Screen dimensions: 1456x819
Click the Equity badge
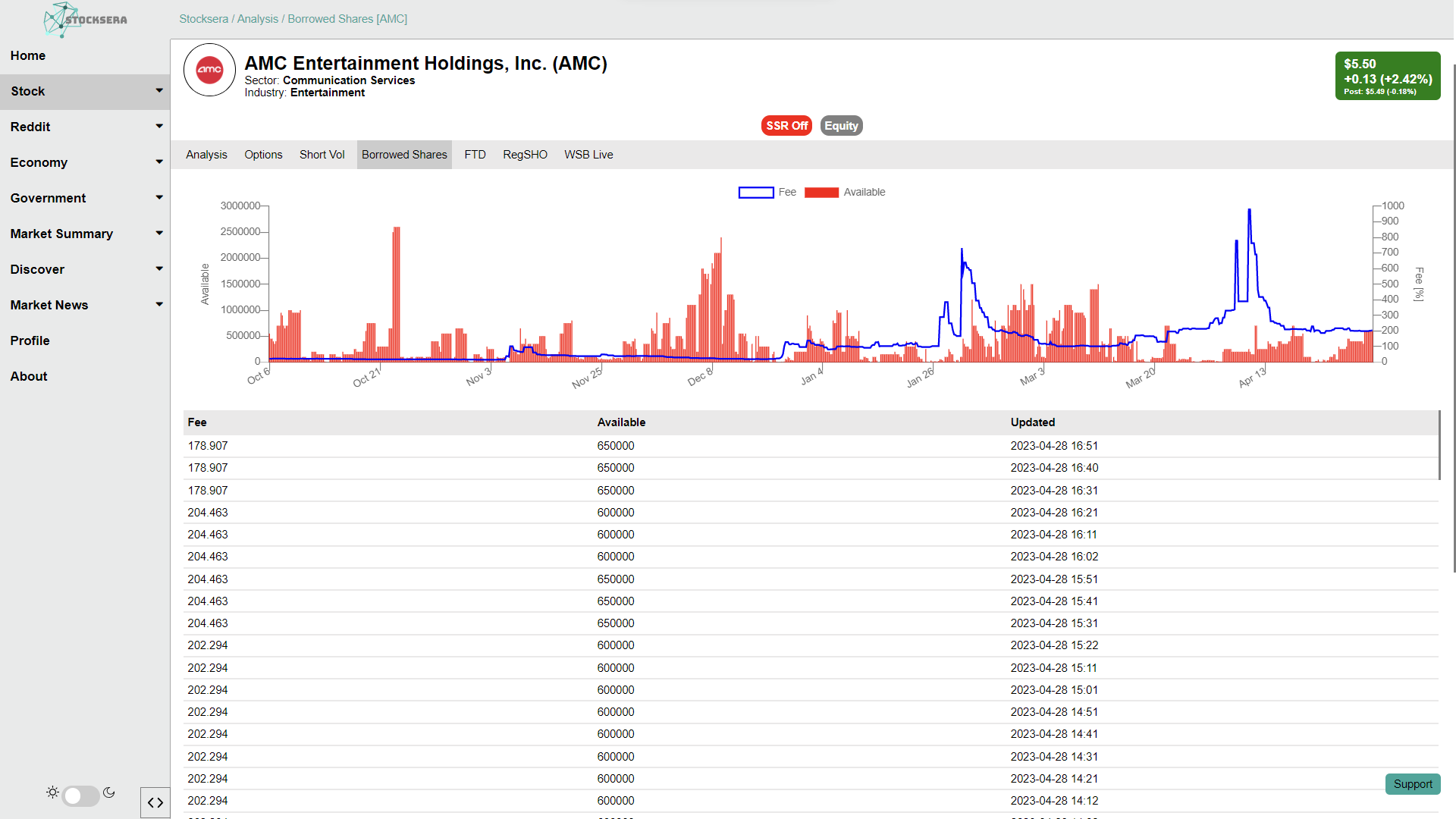tap(841, 126)
